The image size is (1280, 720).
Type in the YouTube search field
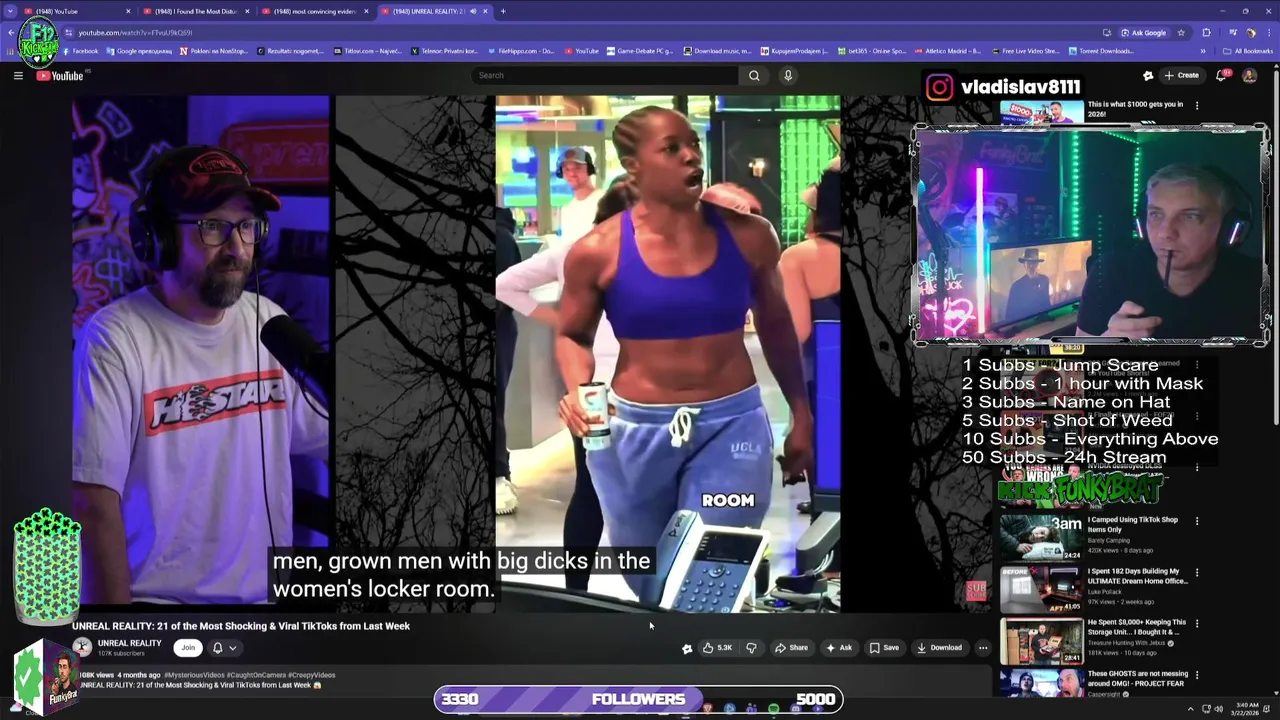pyautogui.click(x=605, y=75)
